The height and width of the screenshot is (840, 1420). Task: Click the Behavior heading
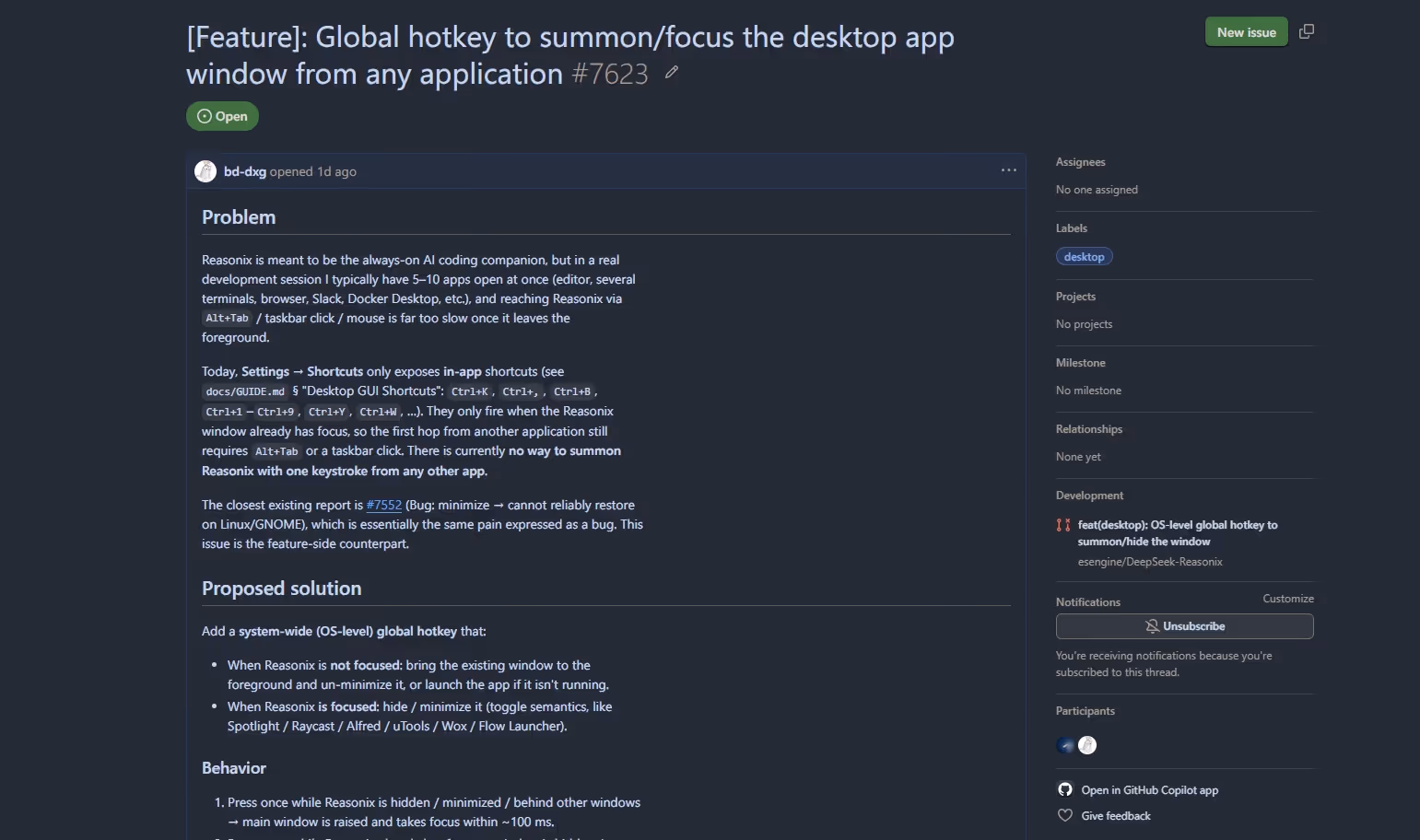(x=234, y=768)
